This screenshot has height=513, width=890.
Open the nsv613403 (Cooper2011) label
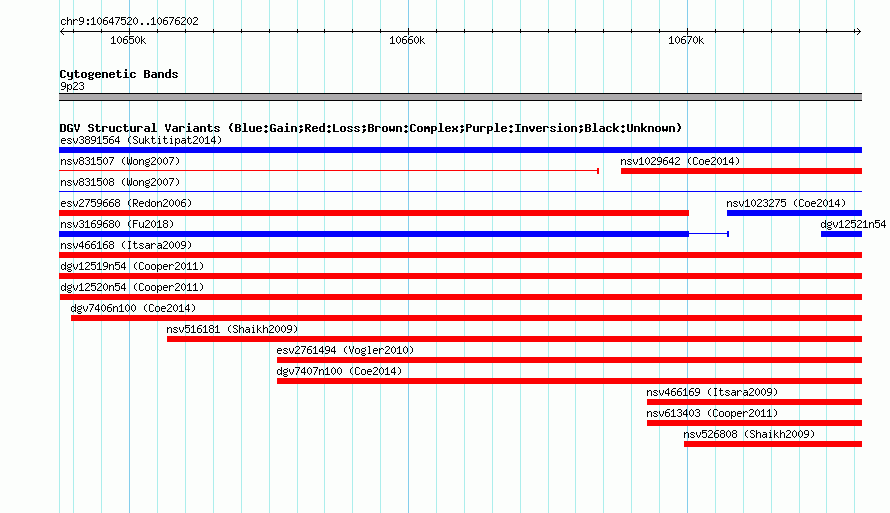(712, 413)
